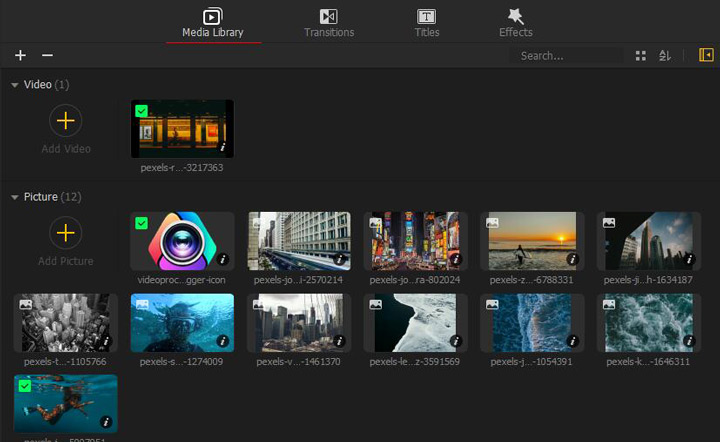This screenshot has height=442, width=720.
Task: Show info for video clip pexels-r...-3217363
Action: pos(223,147)
